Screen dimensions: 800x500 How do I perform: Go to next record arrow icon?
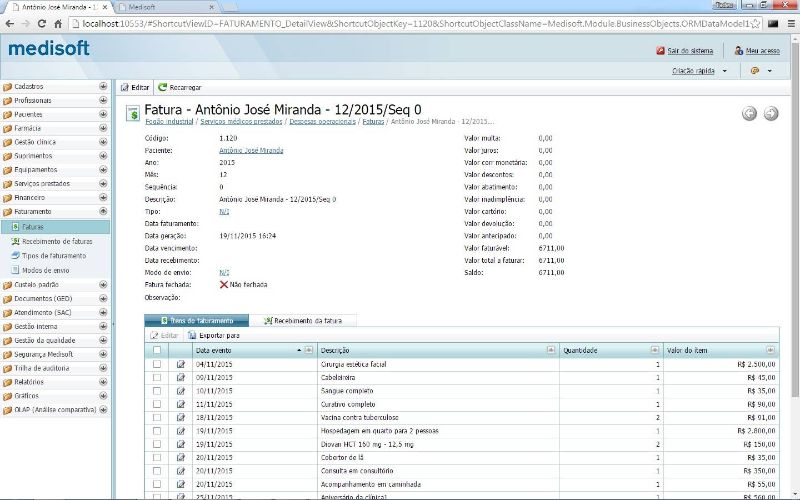tap(771, 113)
